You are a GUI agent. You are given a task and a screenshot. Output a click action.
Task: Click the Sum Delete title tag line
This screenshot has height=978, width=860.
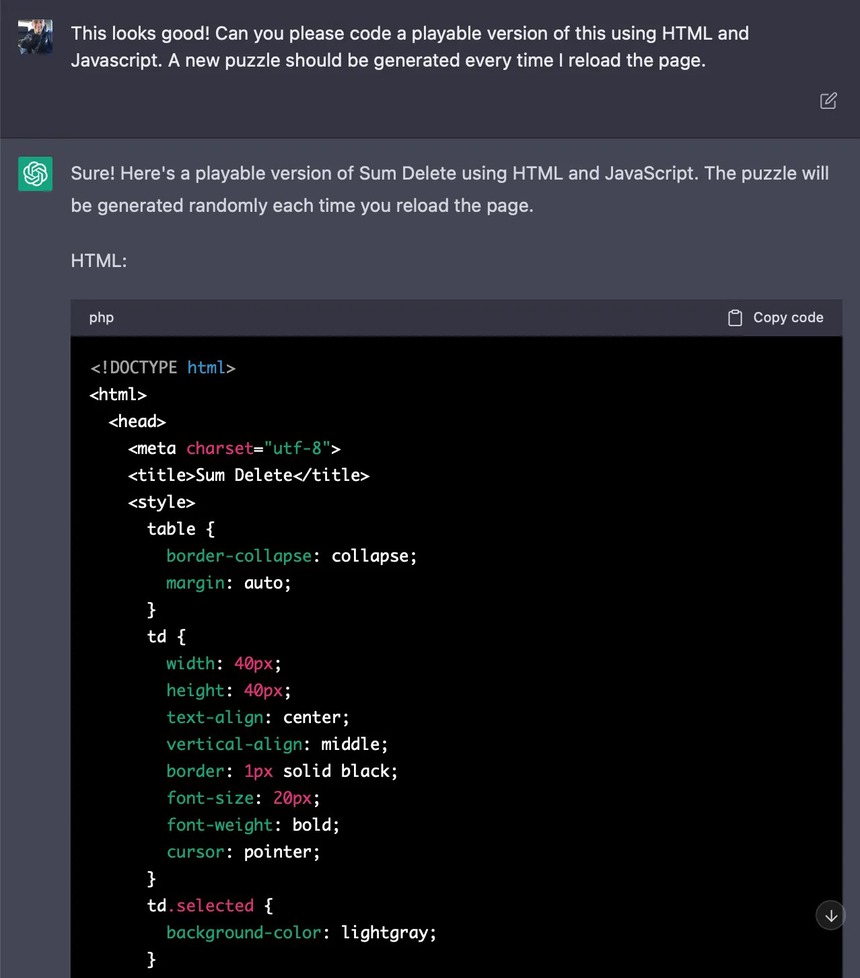pos(248,475)
